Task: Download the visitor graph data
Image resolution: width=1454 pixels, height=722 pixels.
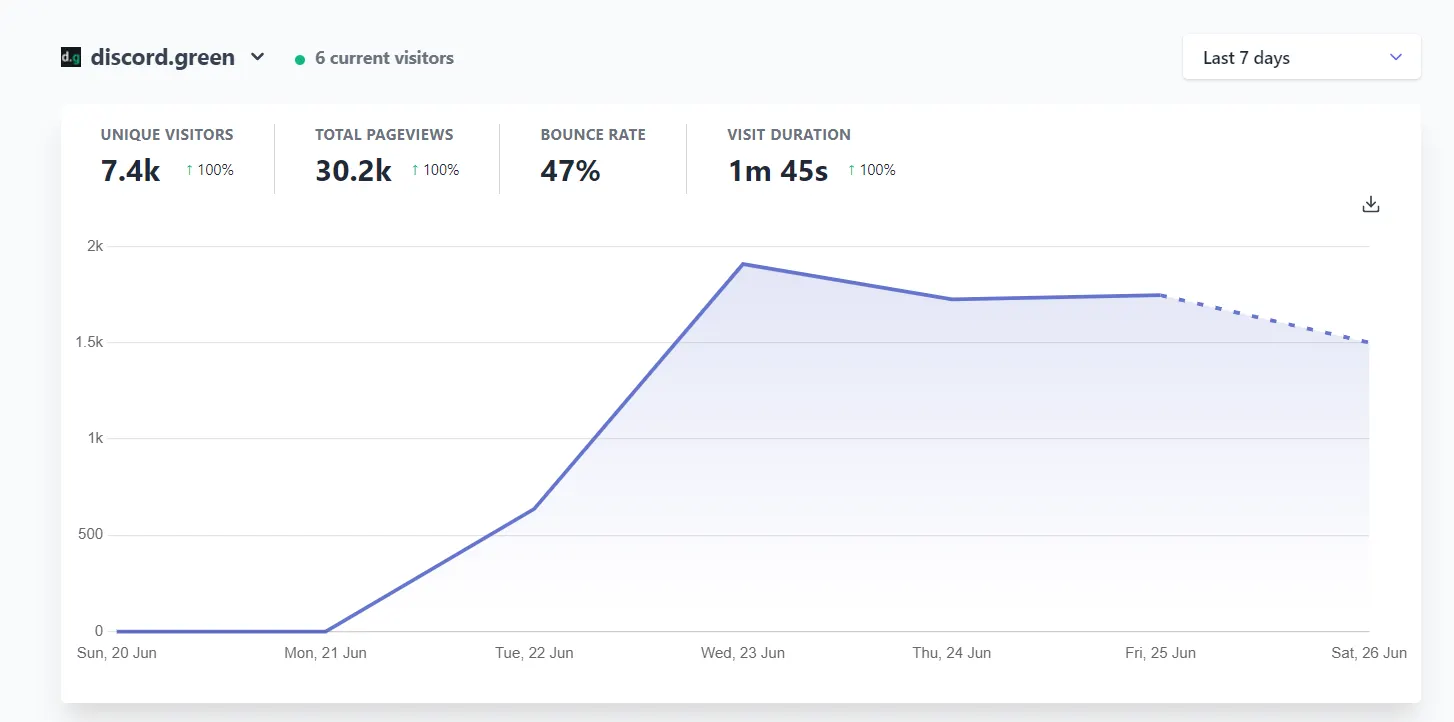Action: tap(1371, 204)
